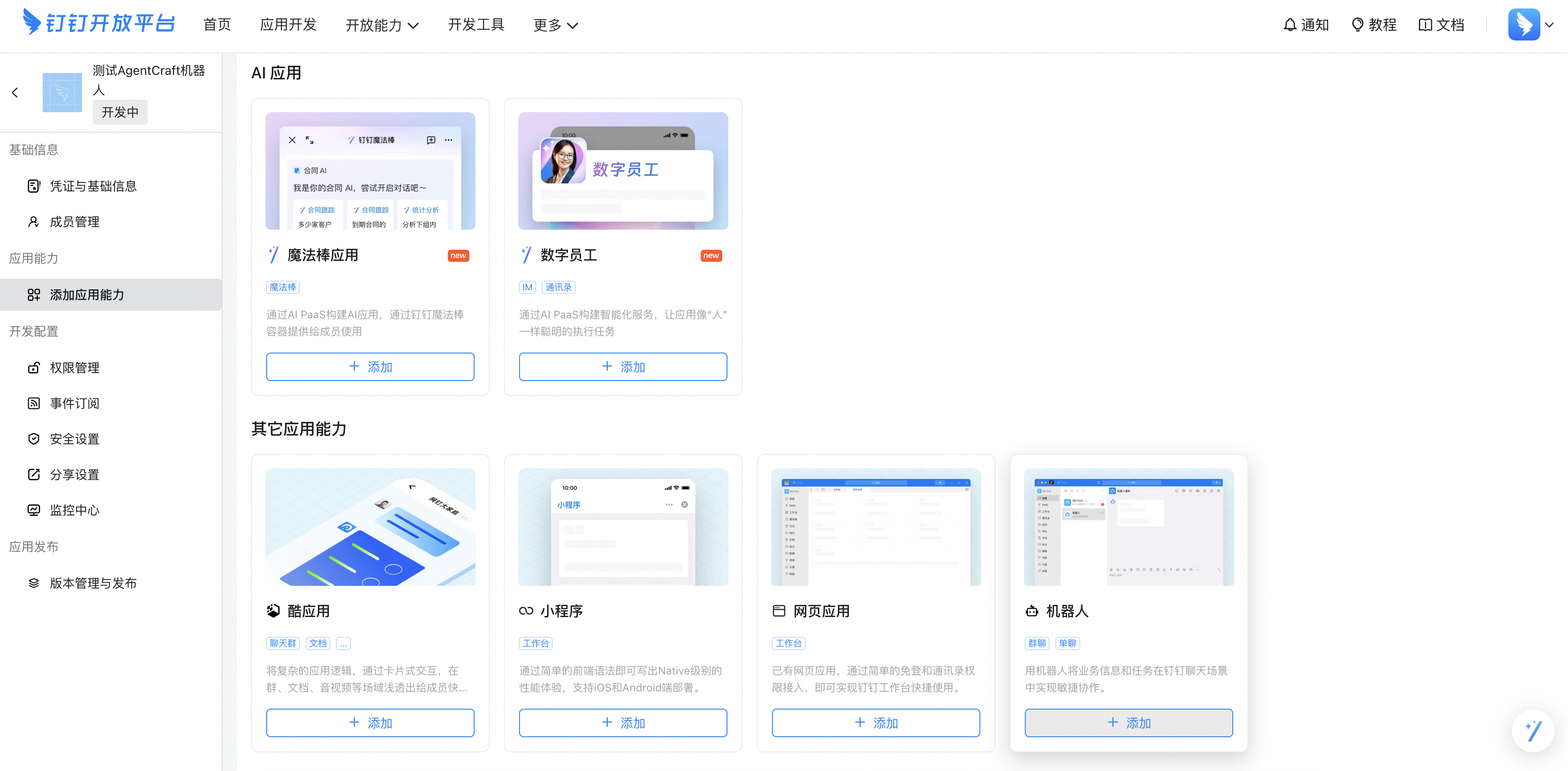The height and width of the screenshot is (771, 1568).
Task: Select 监控中心 in sidebar
Action: [x=111, y=510]
